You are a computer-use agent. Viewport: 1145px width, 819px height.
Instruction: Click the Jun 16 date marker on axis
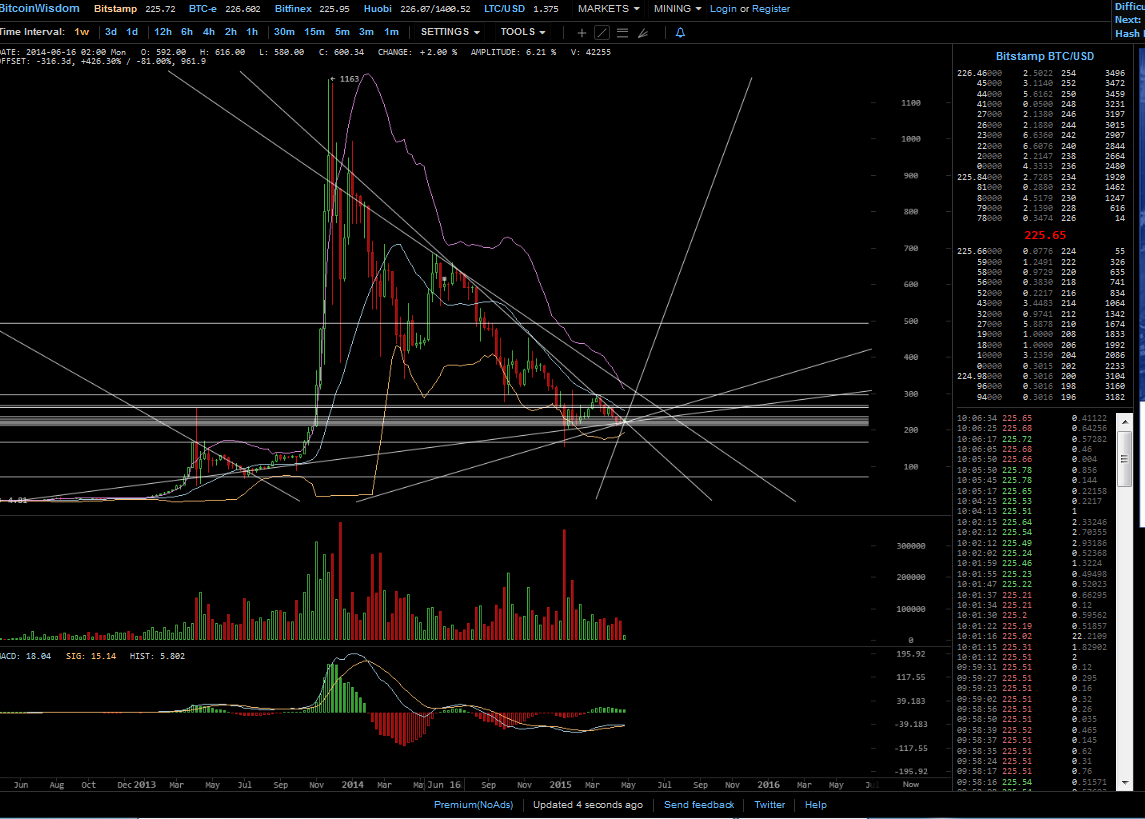444,785
